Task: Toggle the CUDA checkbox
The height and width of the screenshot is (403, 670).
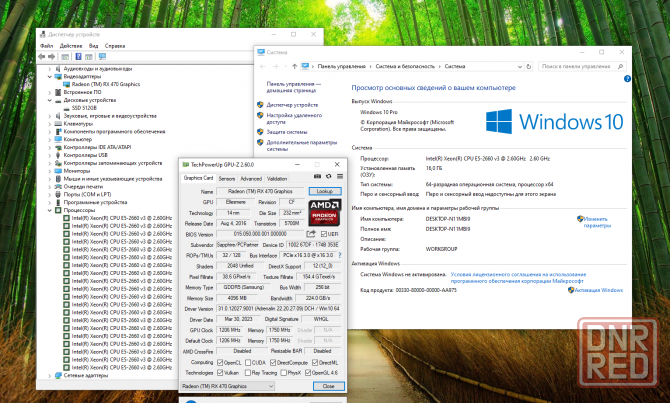Action: click(x=248, y=362)
